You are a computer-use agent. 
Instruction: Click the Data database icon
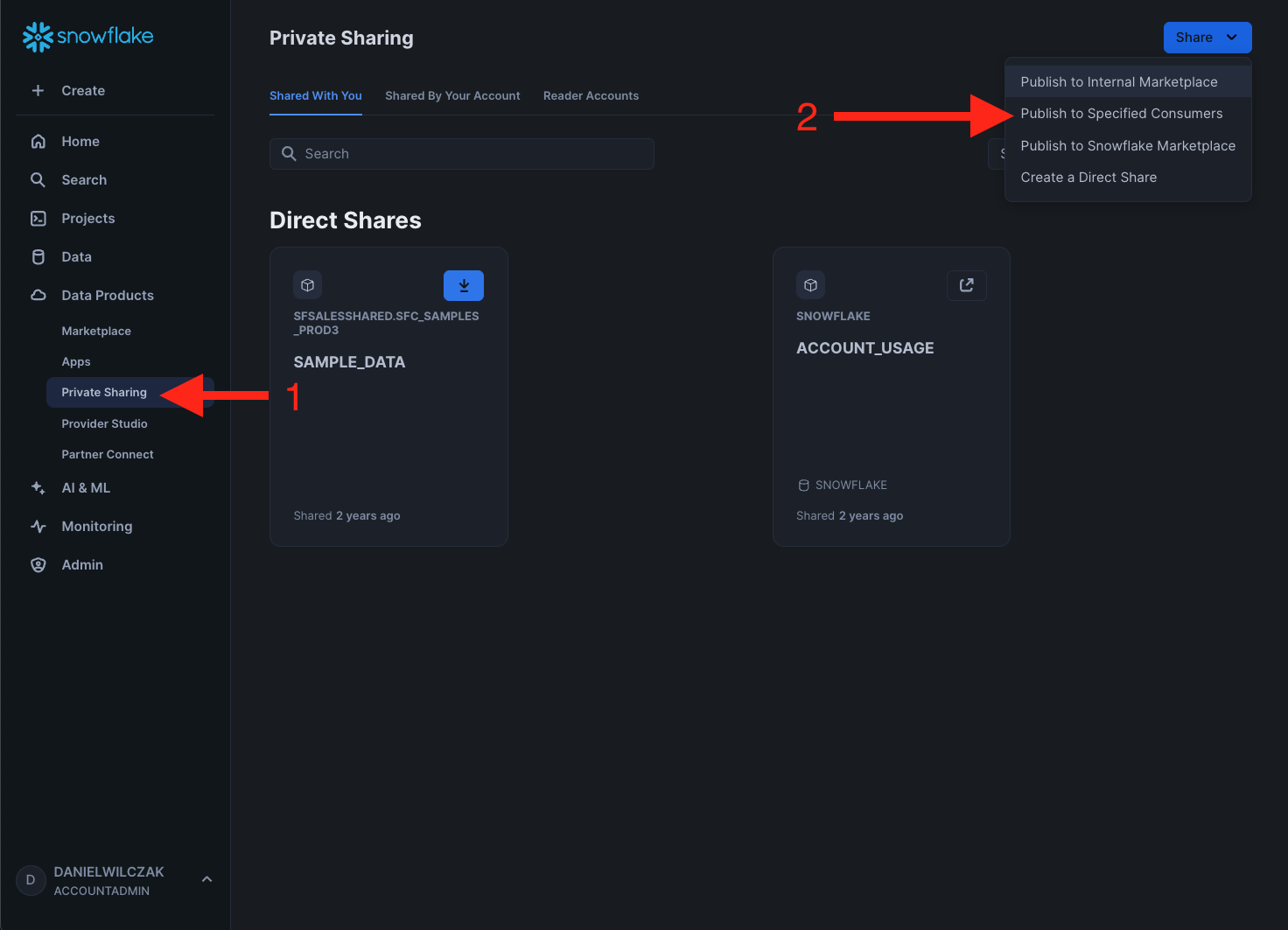[38, 256]
